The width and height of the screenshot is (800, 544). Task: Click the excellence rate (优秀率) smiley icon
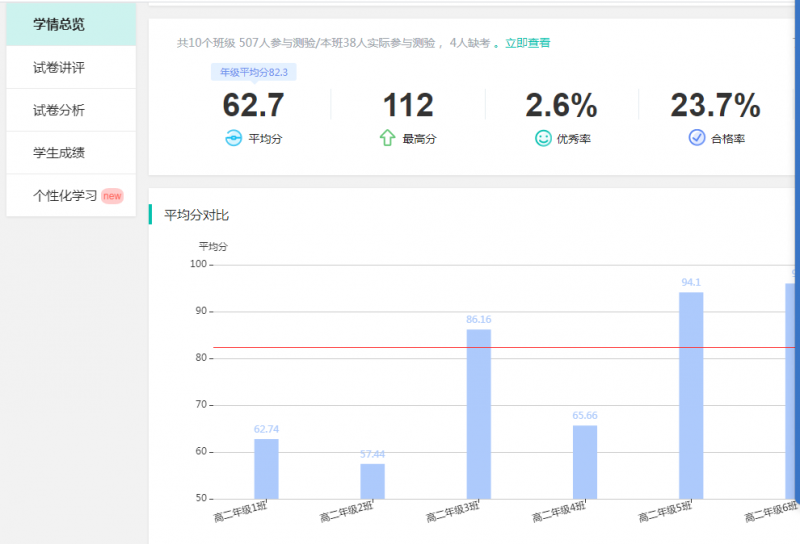pos(543,138)
